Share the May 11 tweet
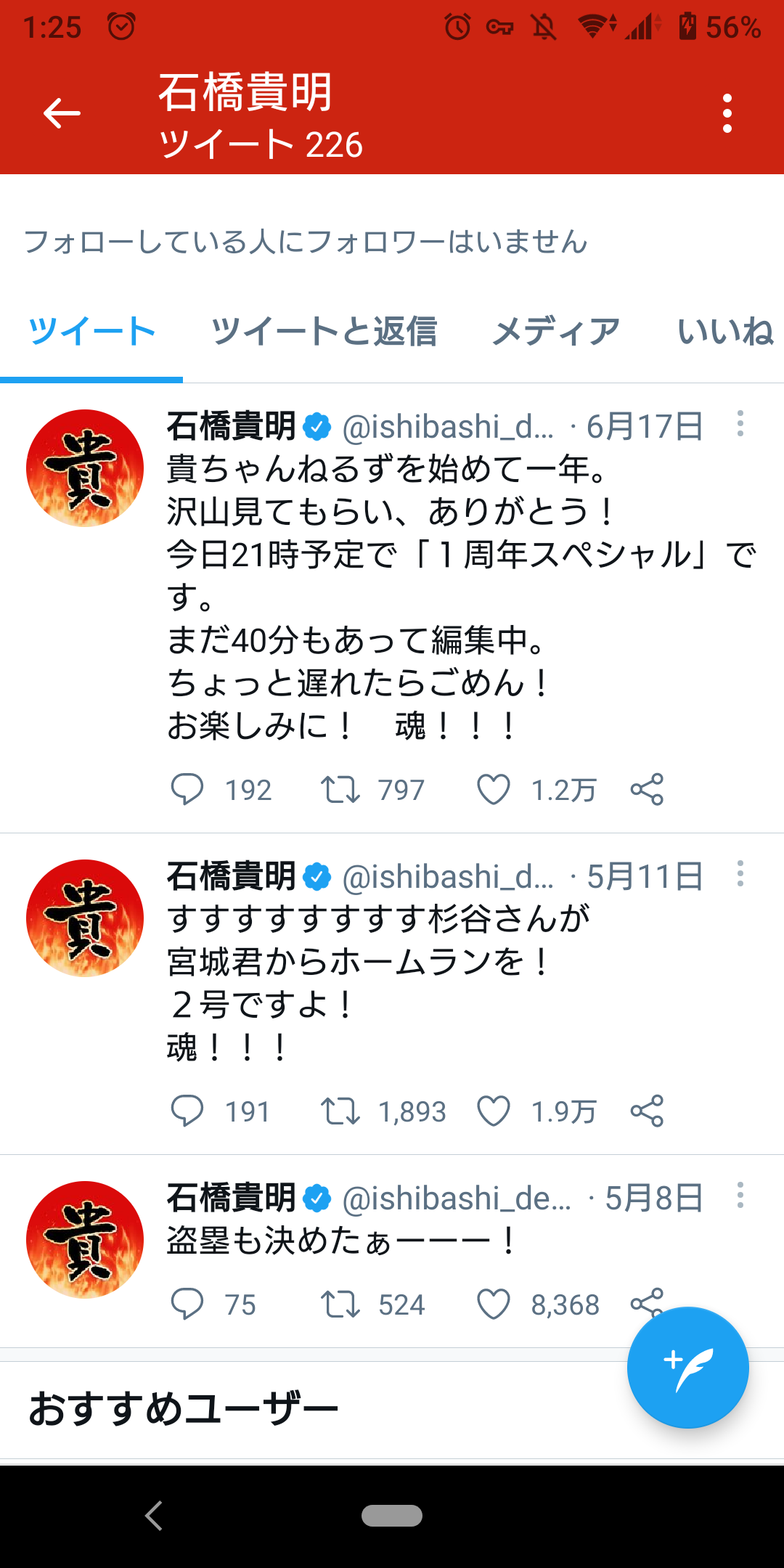This screenshot has width=784, height=1568. [x=647, y=1111]
